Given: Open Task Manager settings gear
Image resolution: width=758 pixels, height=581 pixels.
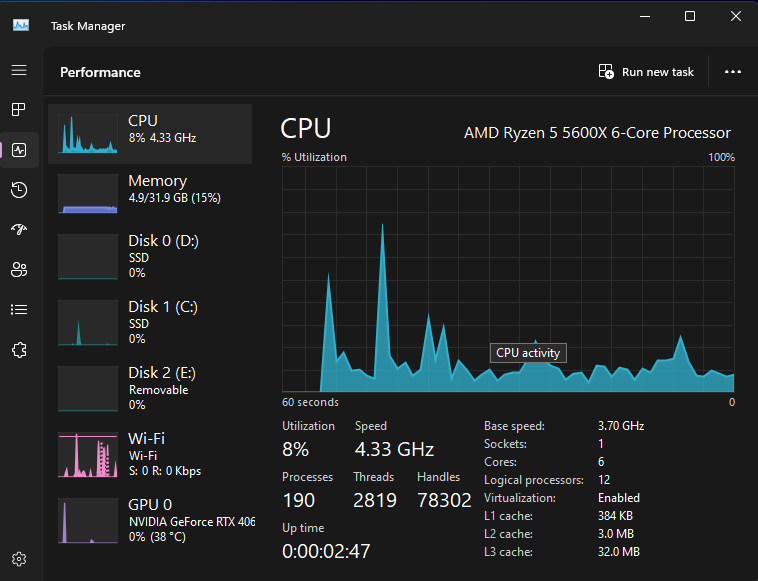Looking at the screenshot, I should (19, 559).
